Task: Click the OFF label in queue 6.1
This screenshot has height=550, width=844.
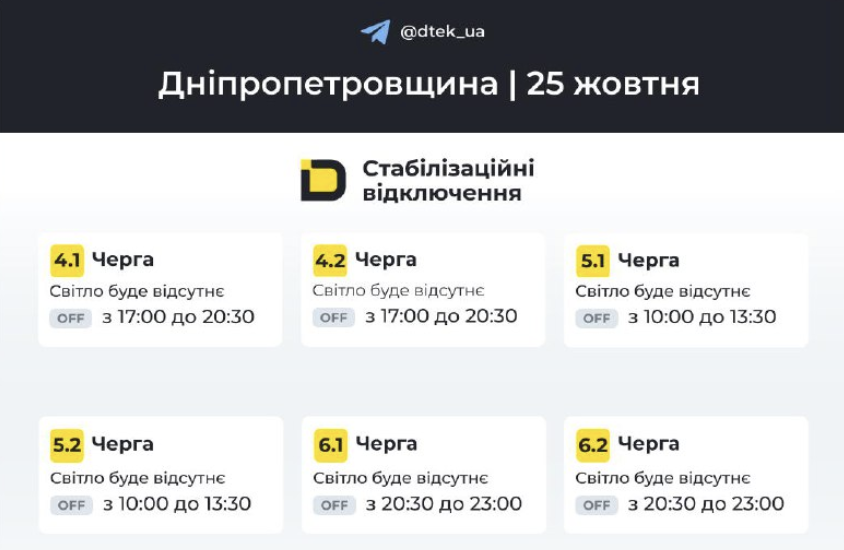Action: 334,505
